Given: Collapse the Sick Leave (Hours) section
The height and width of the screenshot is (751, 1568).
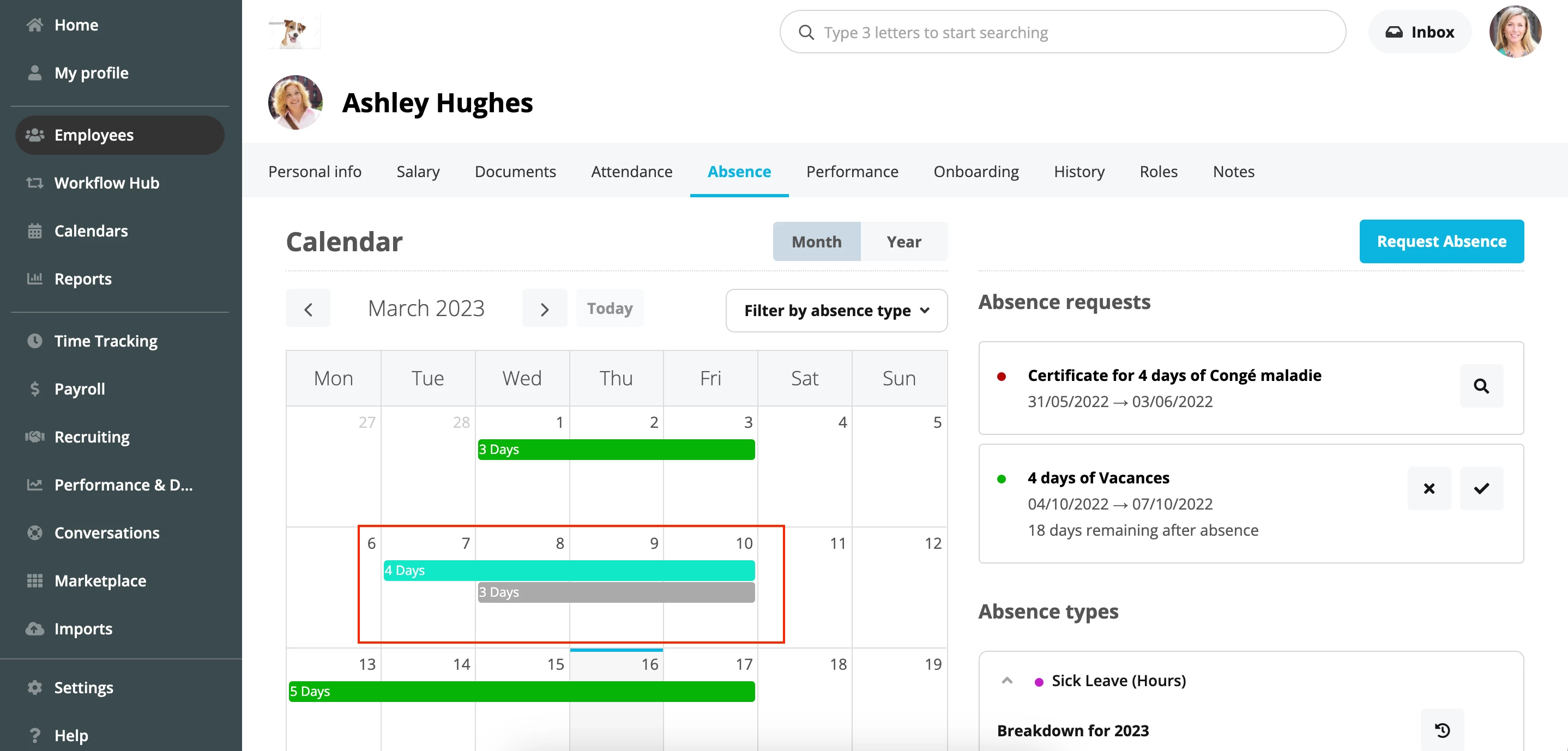Looking at the screenshot, I should click(1007, 681).
